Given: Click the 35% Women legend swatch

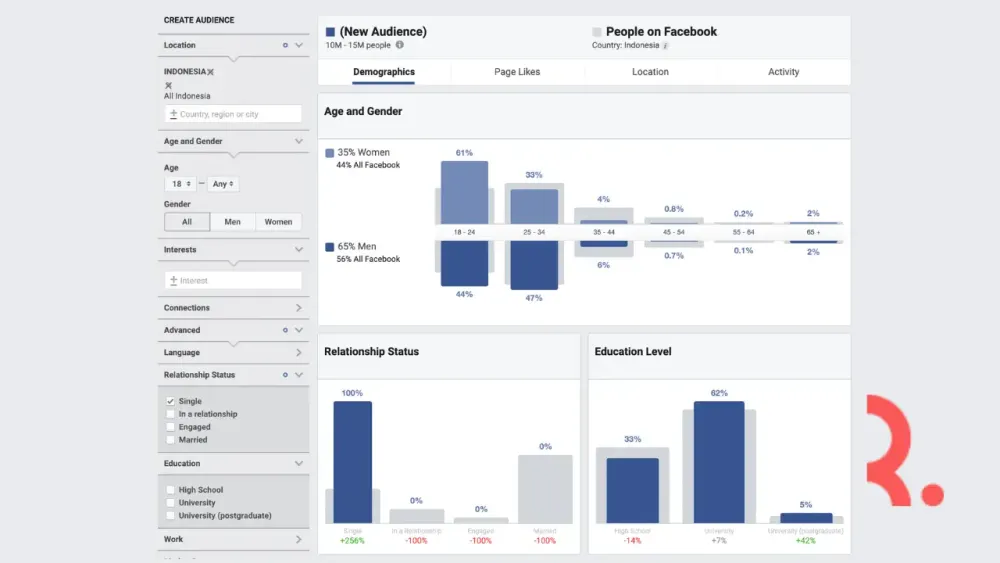Looking at the screenshot, I should pos(330,153).
